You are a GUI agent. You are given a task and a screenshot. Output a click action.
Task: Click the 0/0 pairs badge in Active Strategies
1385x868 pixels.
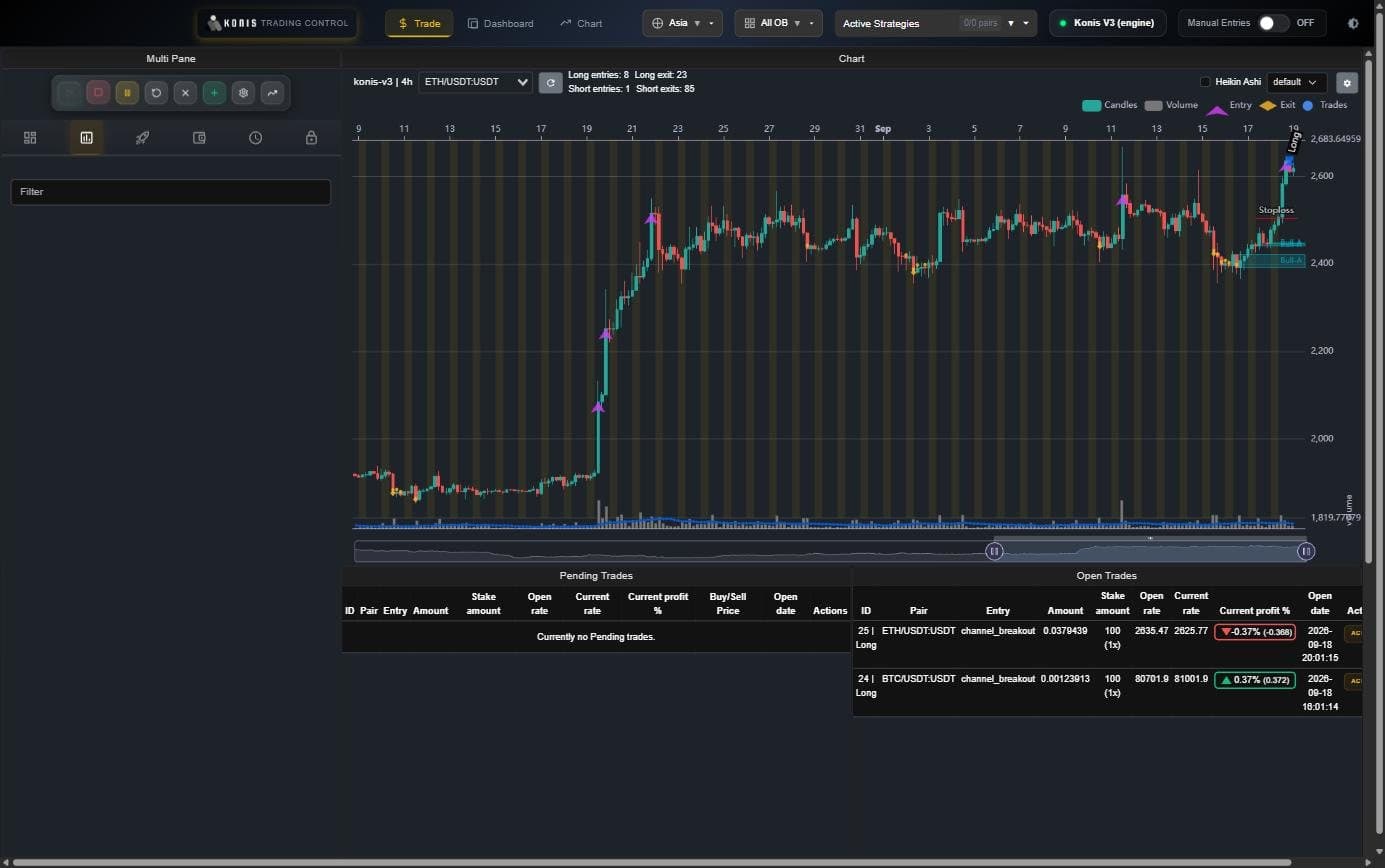coord(979,23)
